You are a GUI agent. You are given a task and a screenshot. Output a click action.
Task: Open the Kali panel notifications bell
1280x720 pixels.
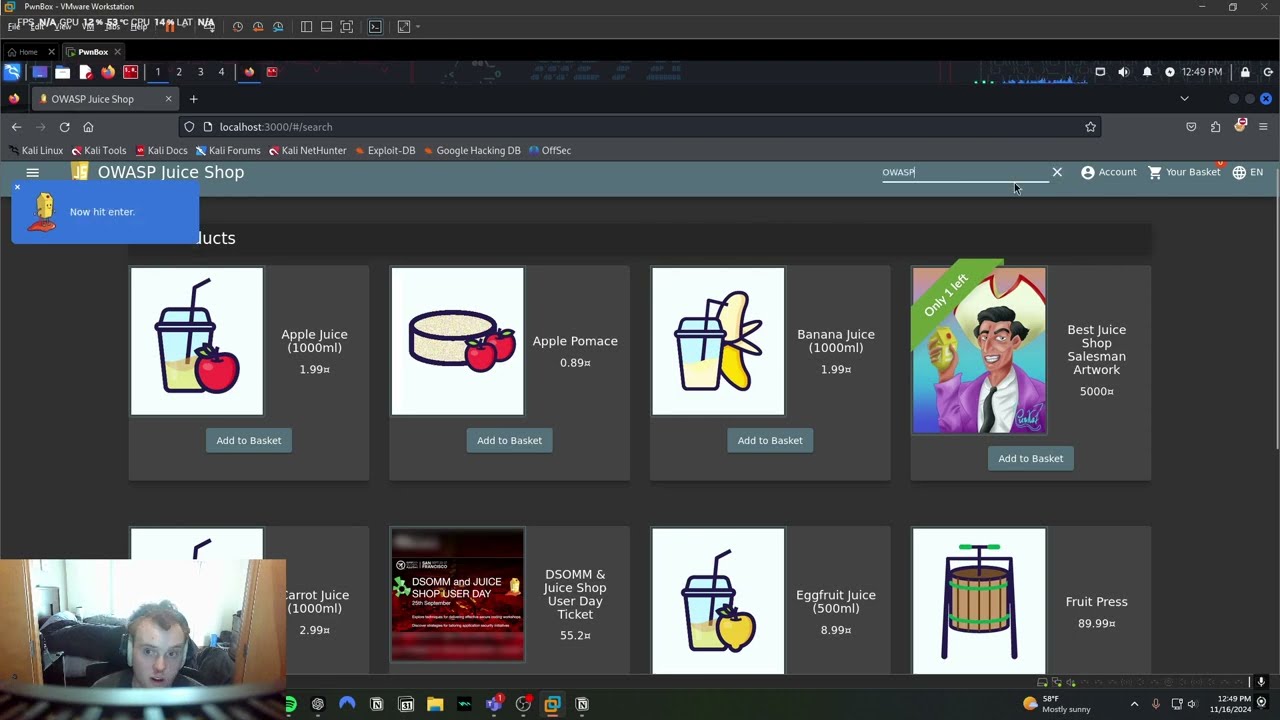tap(1146, 72)
